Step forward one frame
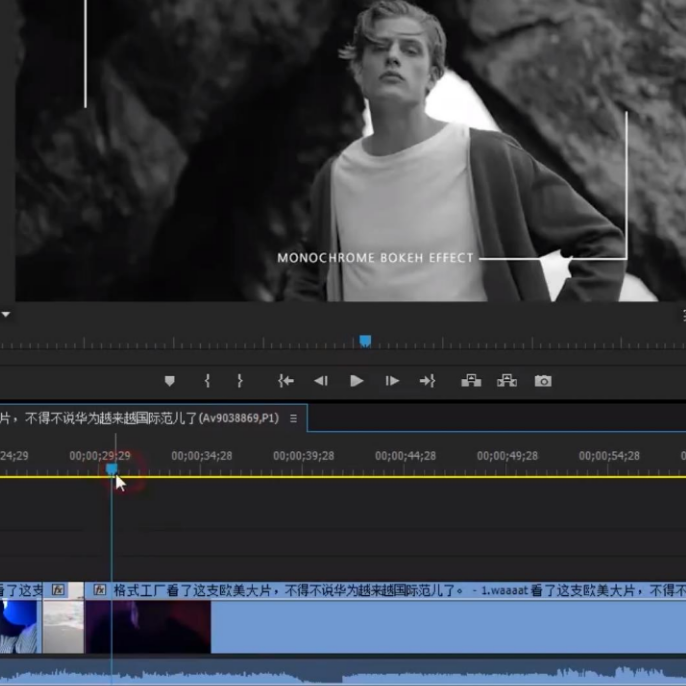 [392, 381]
